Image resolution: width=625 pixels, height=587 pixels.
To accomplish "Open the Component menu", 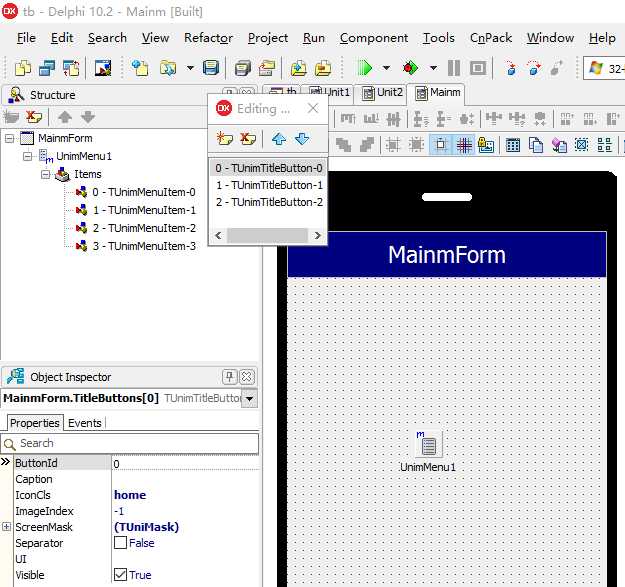I will pos(374,38).
